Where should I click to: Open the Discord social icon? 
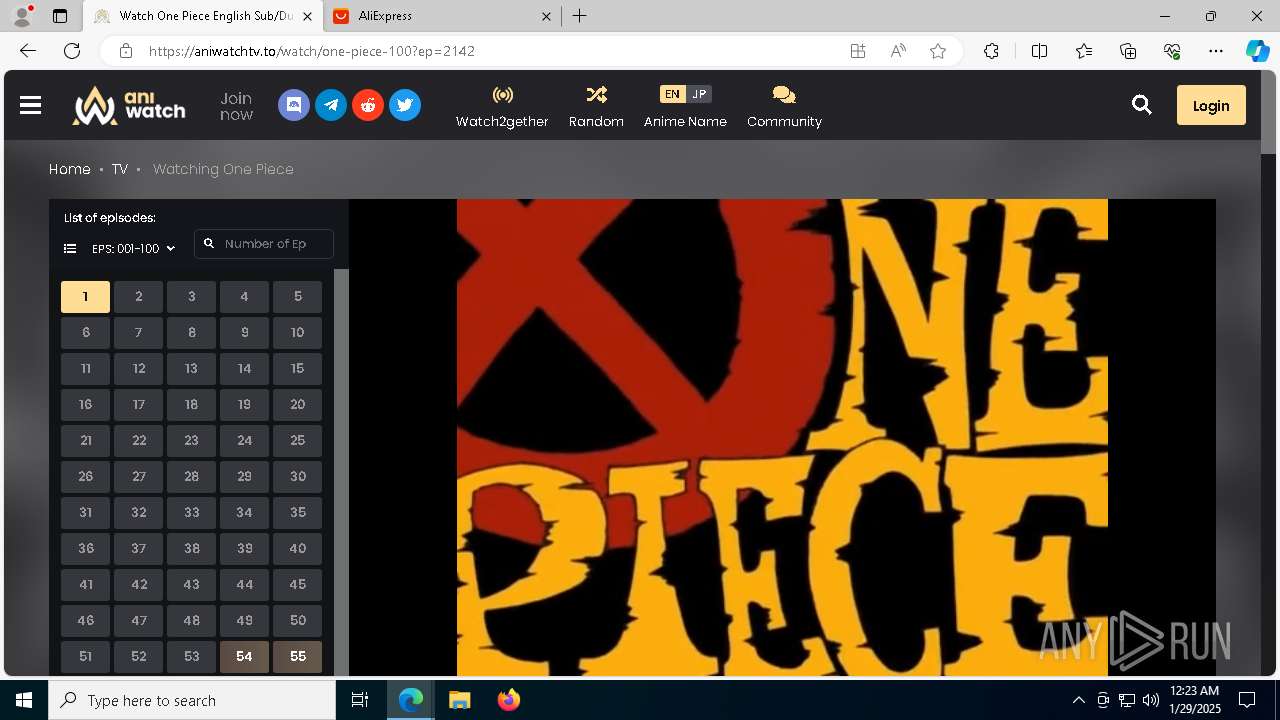coord(294,105)
